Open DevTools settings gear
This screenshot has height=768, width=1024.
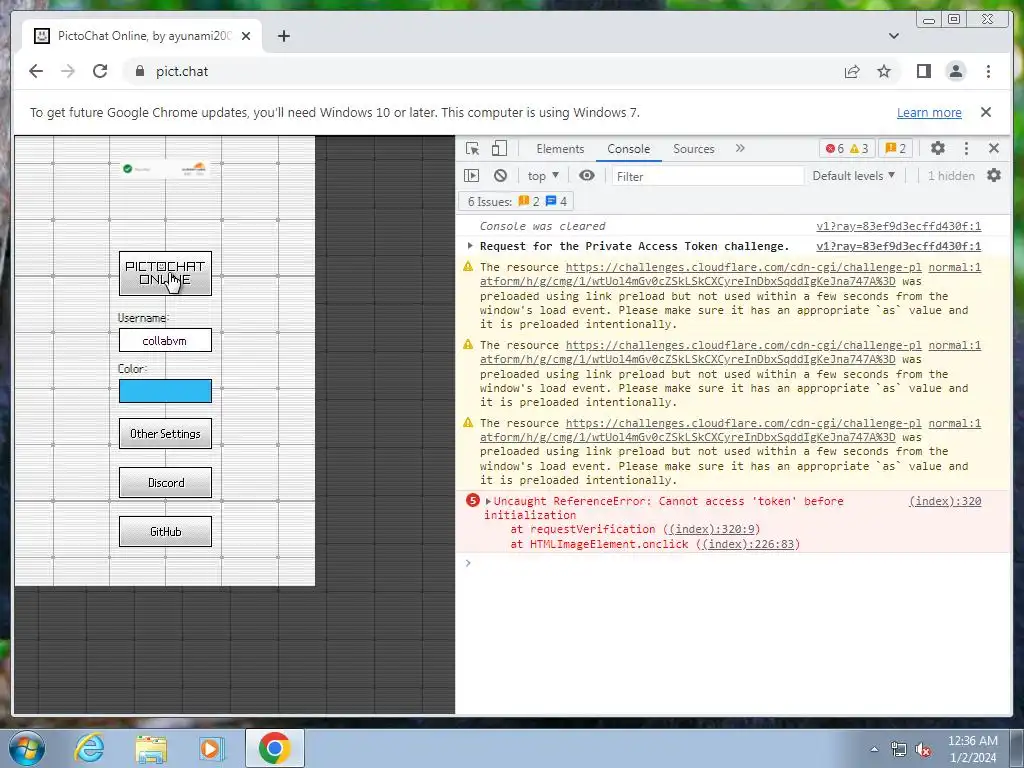click(938, 148)
